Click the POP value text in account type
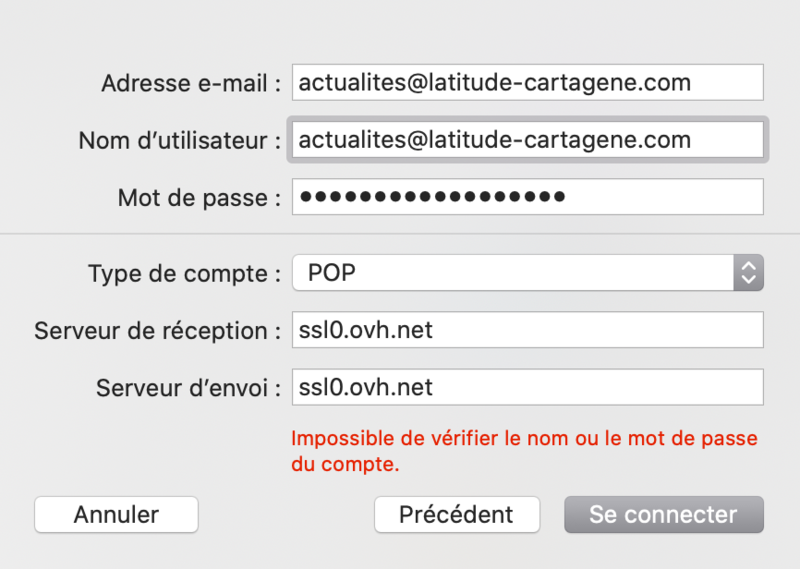The width and height of the screenshot is (800, 569). pos(331,273)
